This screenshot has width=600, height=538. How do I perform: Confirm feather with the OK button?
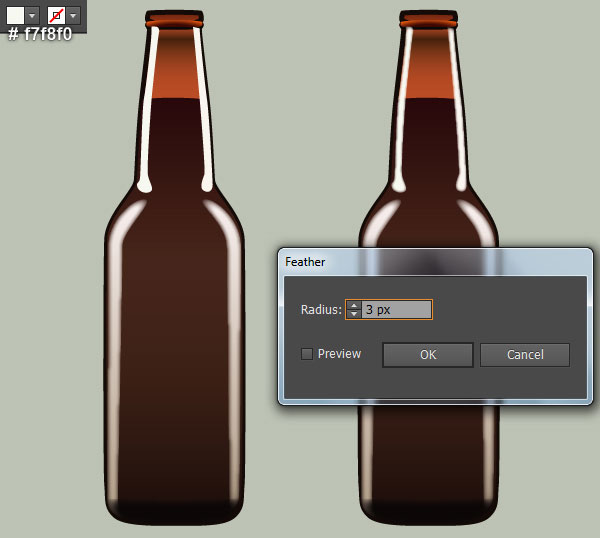[x=428, y=355]
